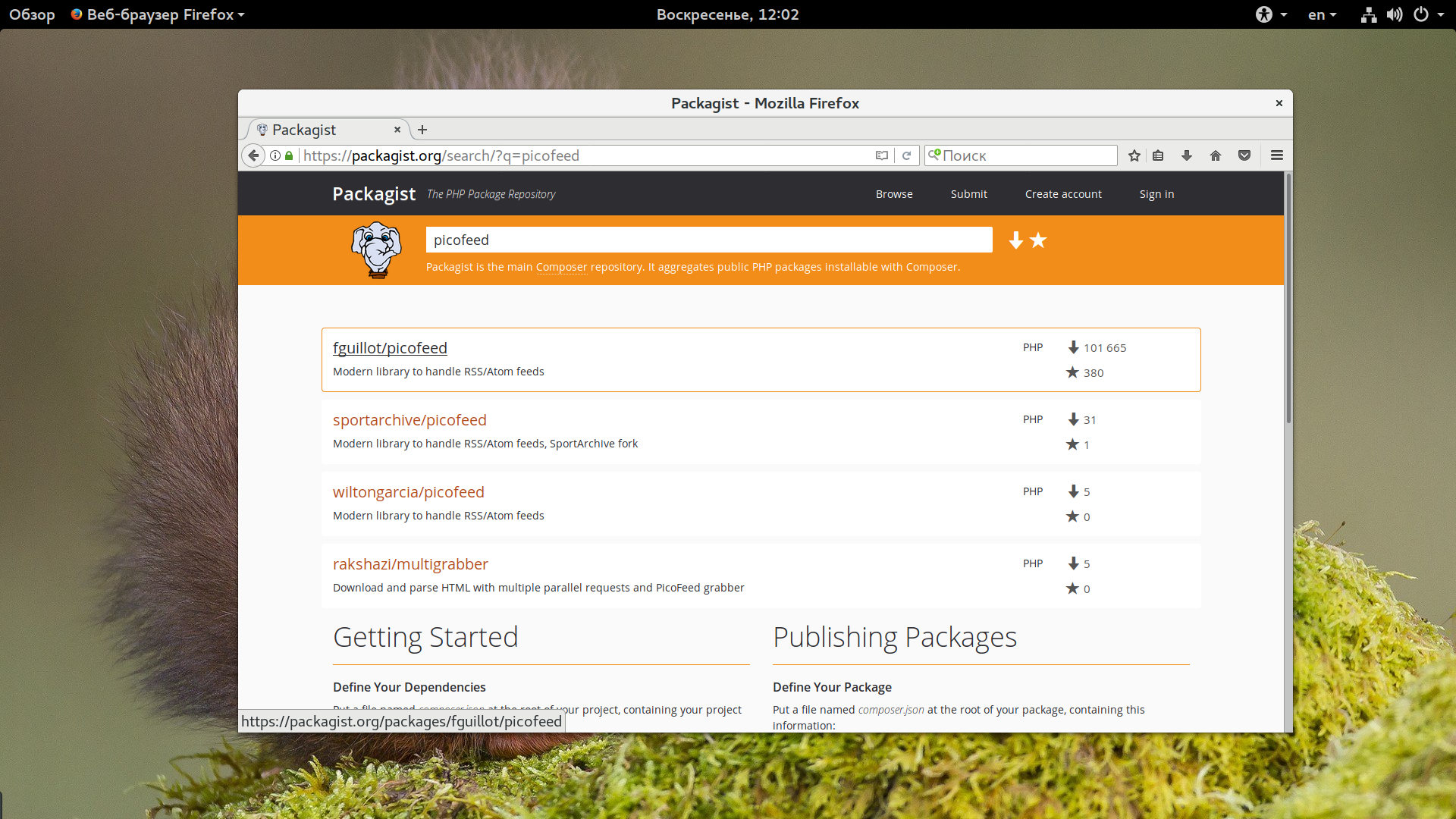This screenshot has height=819, width=1456.
Task: Open a new tab with the plus button
Action: [x=422, y=130]
